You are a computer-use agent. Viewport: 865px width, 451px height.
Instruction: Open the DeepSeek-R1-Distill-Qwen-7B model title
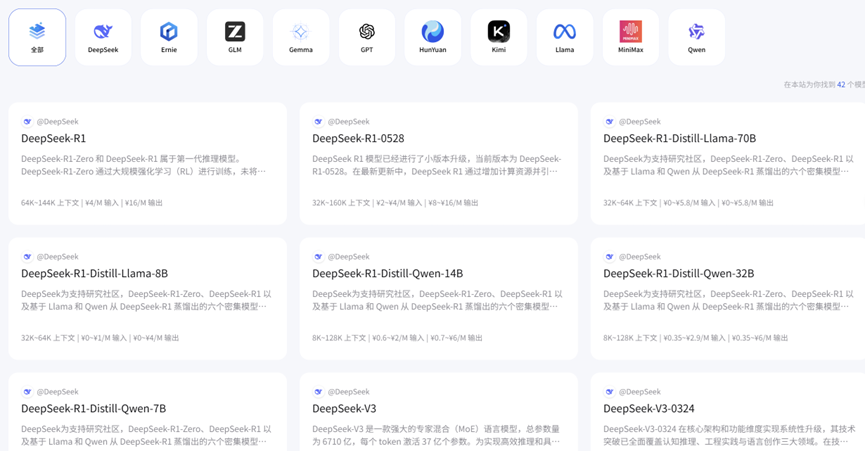[x=93, y=409]
